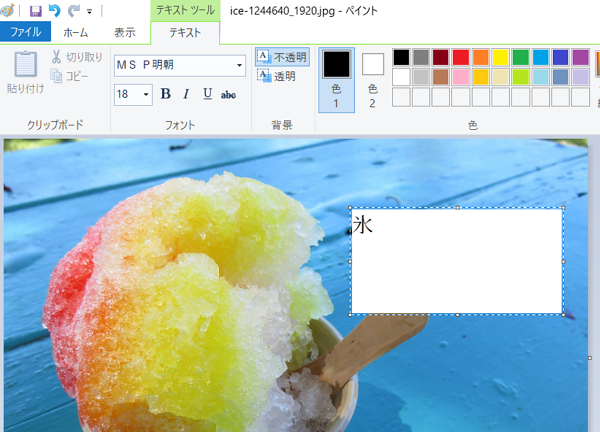Select the 不透明 opaque background option
Image resolution: width=600 pixels, height=432 pixels.
point(282,57)
